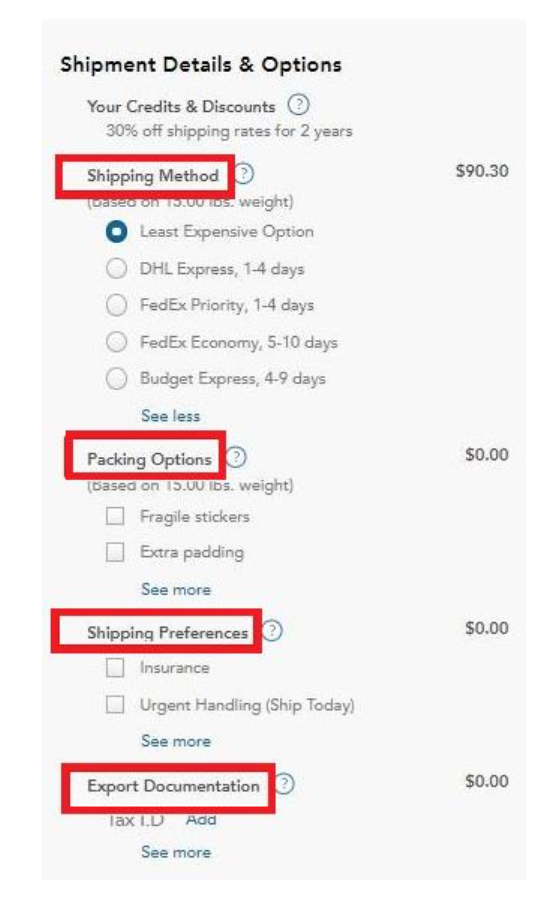Image resolution: width=560 pixels, height=916 pixels.
Task: Expand Packing Options with See more
Action: [176, 589]
